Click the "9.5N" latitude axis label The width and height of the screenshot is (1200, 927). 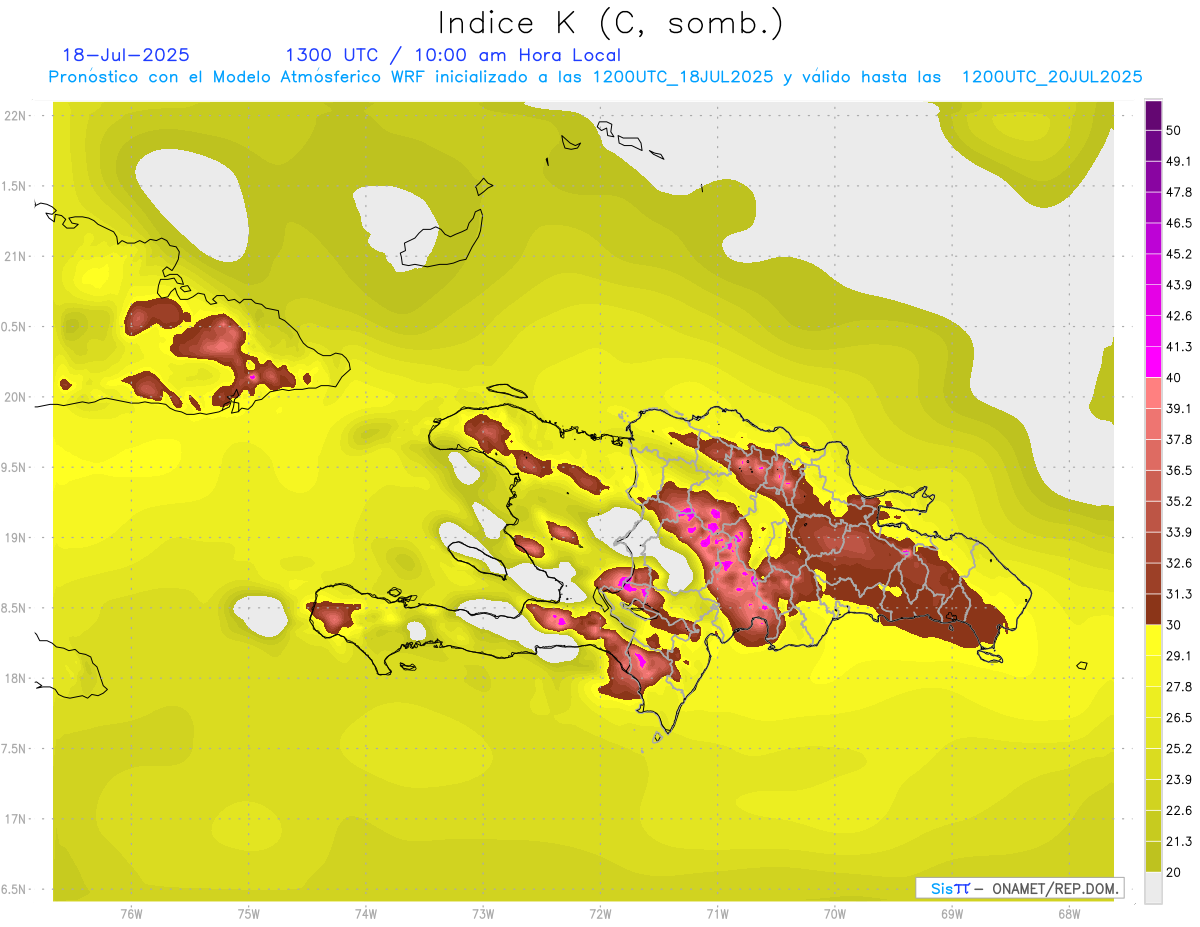point(15,468)
